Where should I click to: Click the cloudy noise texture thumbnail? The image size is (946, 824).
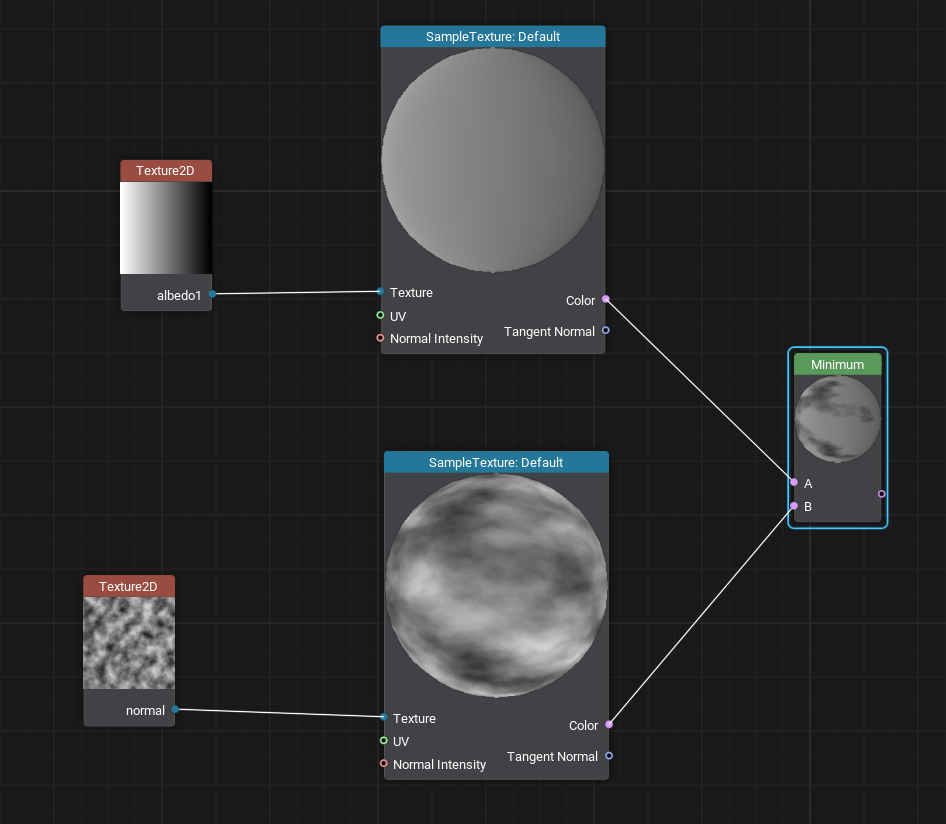click(129, 643)
